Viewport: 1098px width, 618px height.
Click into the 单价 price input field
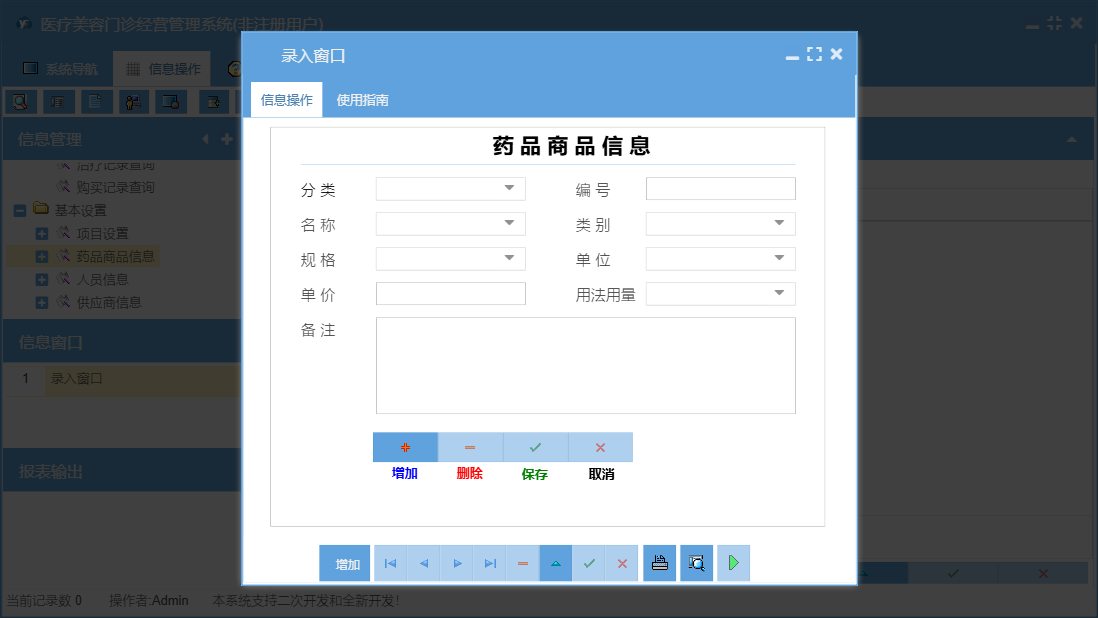tap(450, 294)
